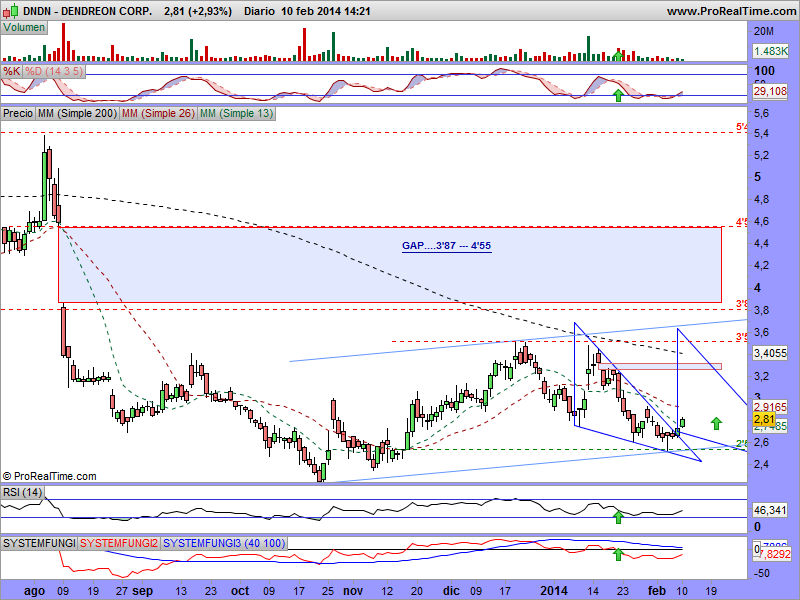Click the sep month label on time axis
The height and width of the screenshot is (600, 800).
142,591
